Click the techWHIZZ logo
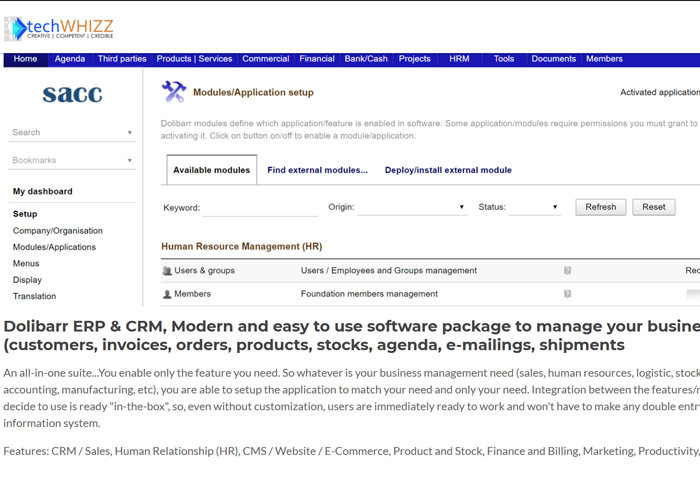This screenshot has height=500, width=700. (59, 28)
